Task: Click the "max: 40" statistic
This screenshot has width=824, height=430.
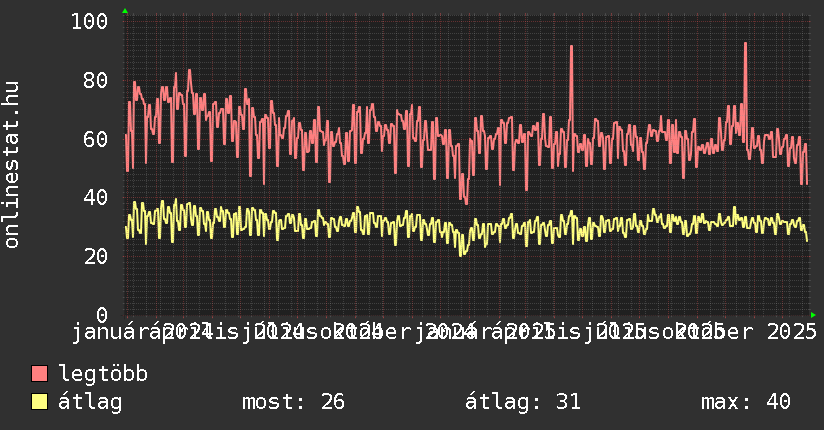Action: click(x=745, y=402)
